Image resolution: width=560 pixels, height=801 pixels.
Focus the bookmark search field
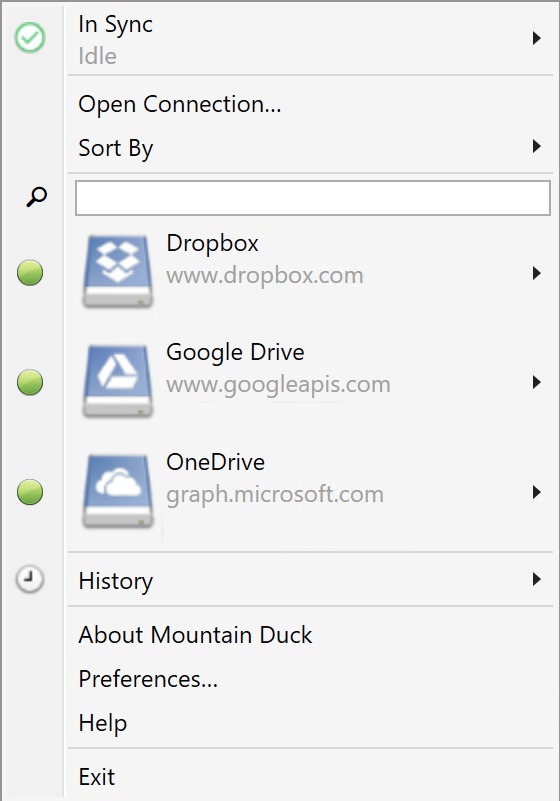click(313, 198)
